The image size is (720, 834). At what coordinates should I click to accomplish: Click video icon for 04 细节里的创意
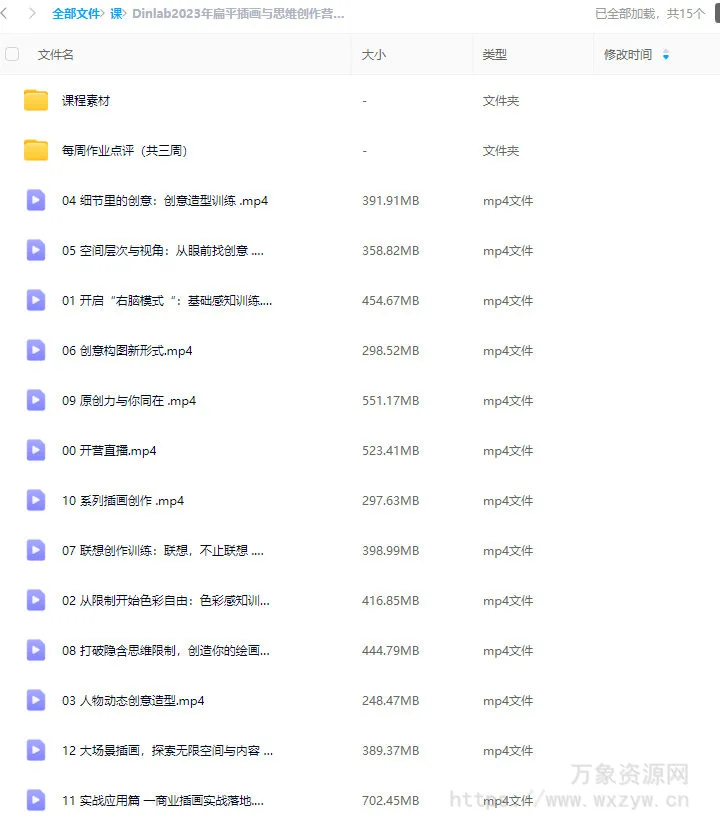coord(36,201)
